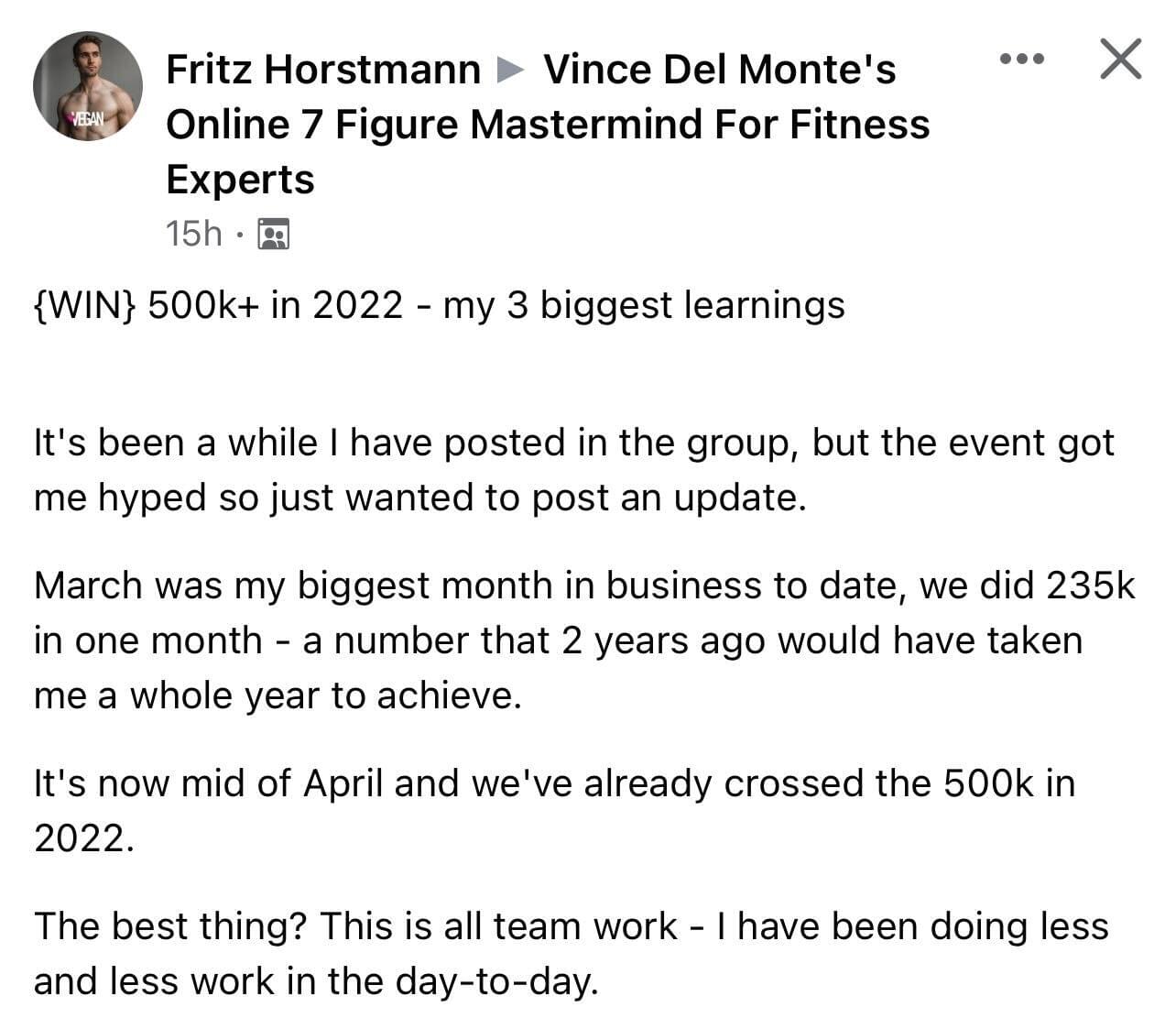Close the post with the X icon
Screen dimensions: 1176x1018
point(1120,60)
